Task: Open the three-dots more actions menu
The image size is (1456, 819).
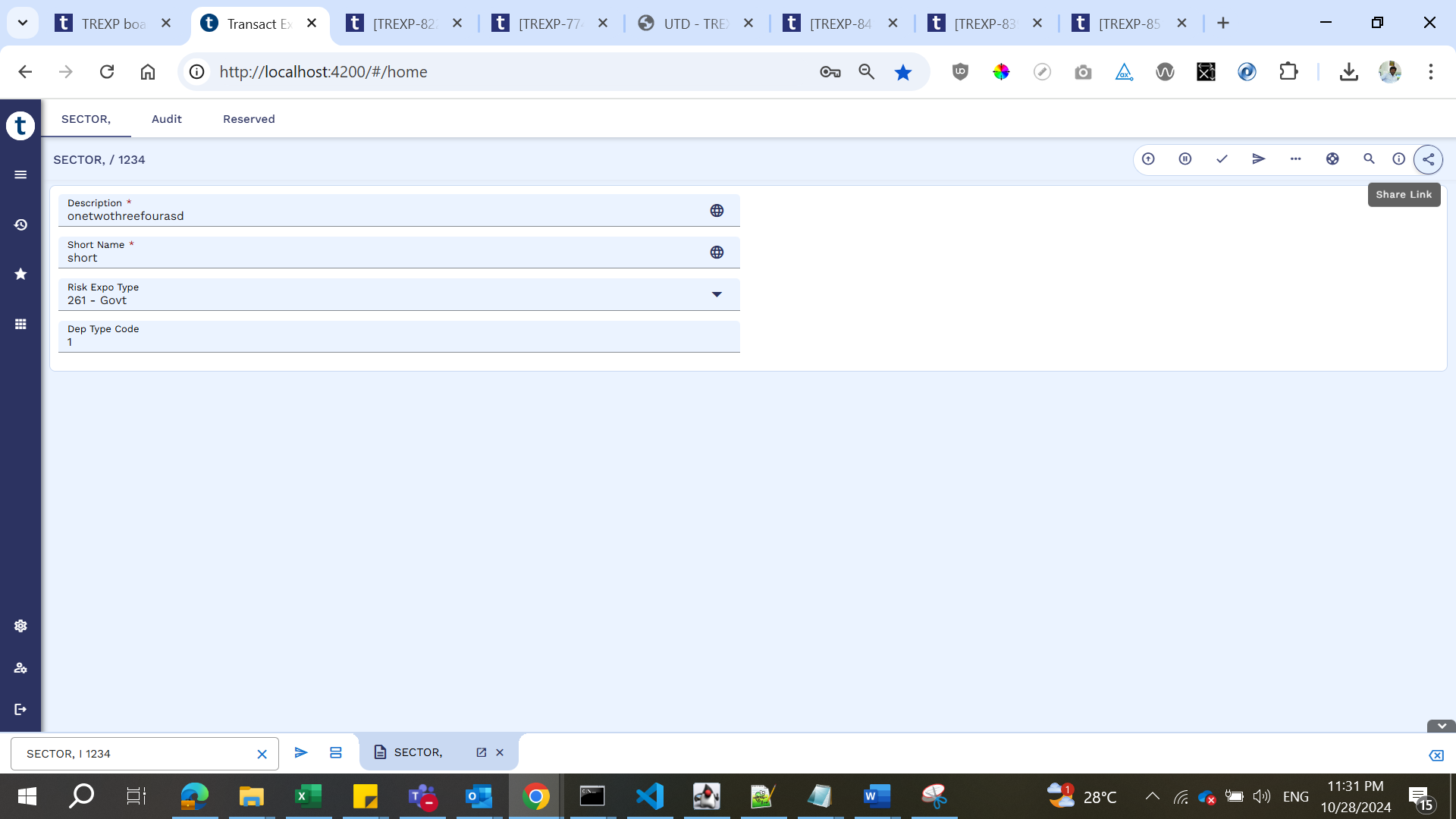Action: [x=1295, y=159]
